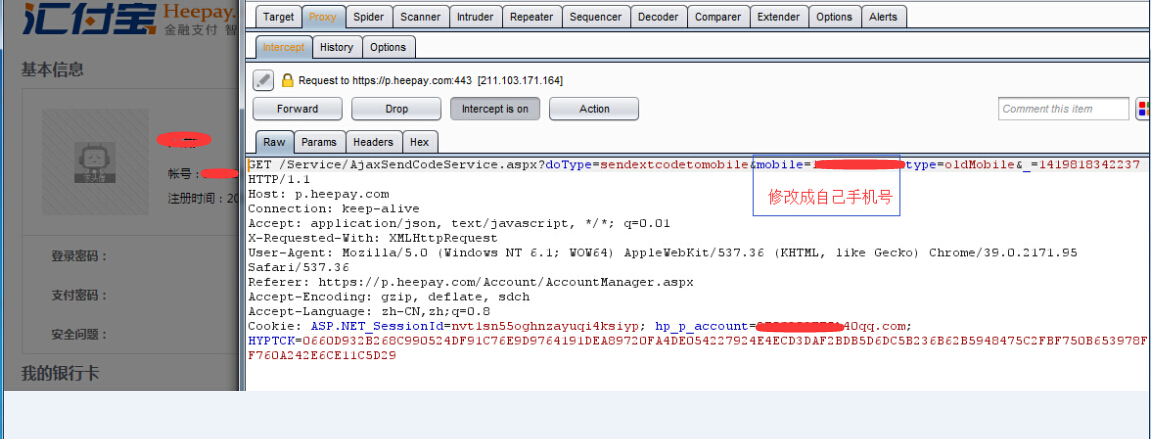
Task: Click the highlight color picker icon
Action: coord(1143,109)
